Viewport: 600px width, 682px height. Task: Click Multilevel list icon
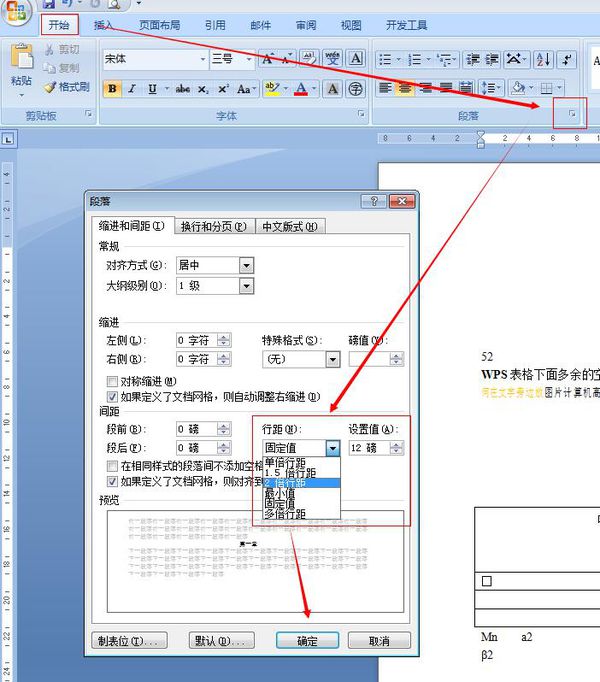click(446, 59)
